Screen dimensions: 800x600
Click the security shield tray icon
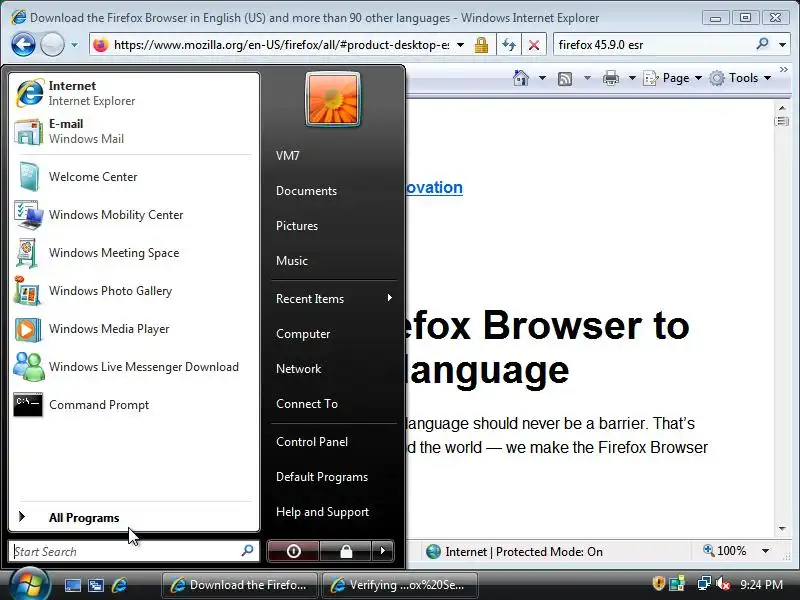pyautogui.click(x=658, y=583)
